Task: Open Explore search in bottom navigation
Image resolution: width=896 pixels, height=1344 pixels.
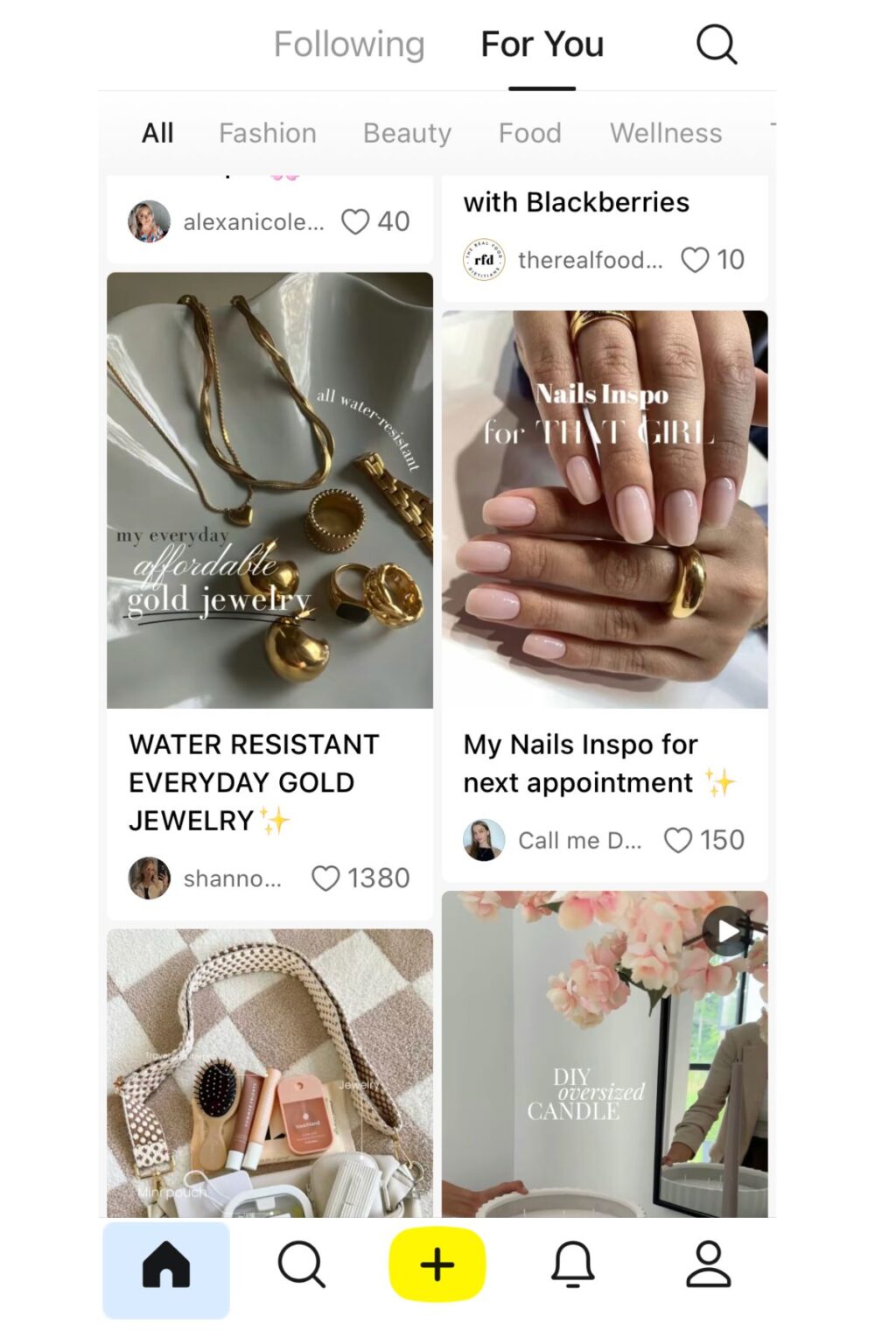Action: coord(301,1265)
